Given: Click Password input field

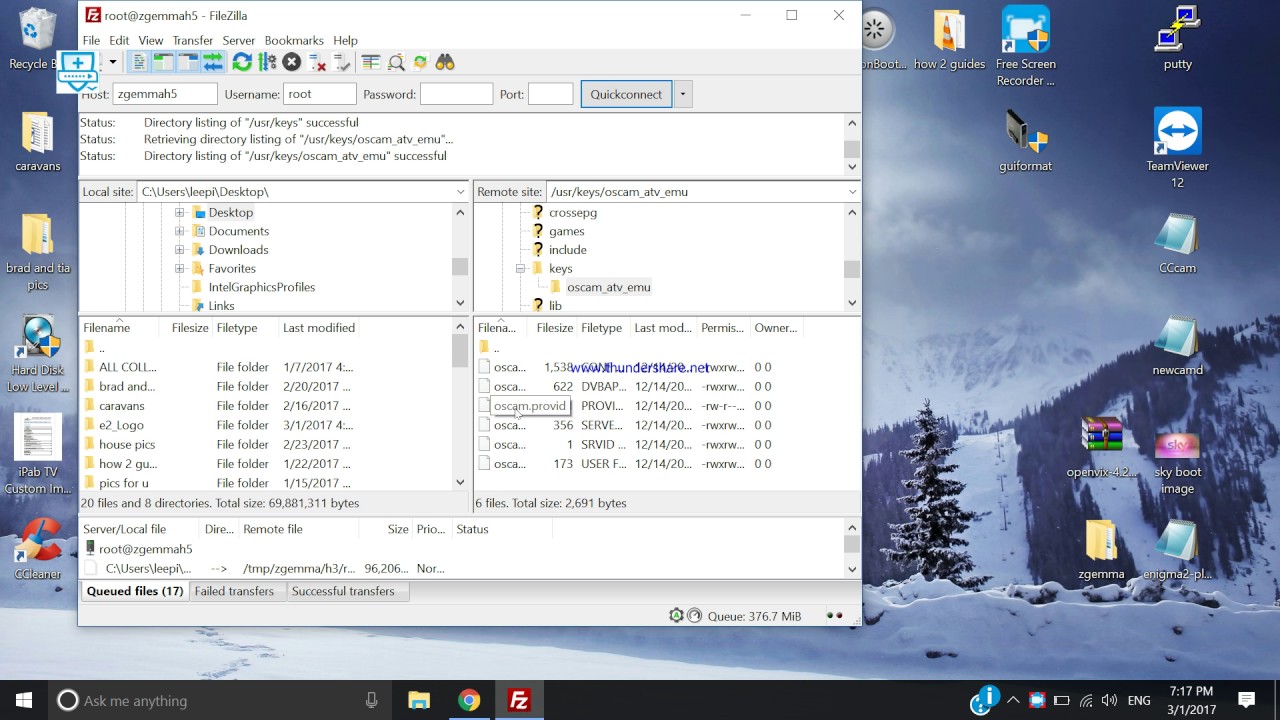Looking at the screenshot, I should pos(456,94).
